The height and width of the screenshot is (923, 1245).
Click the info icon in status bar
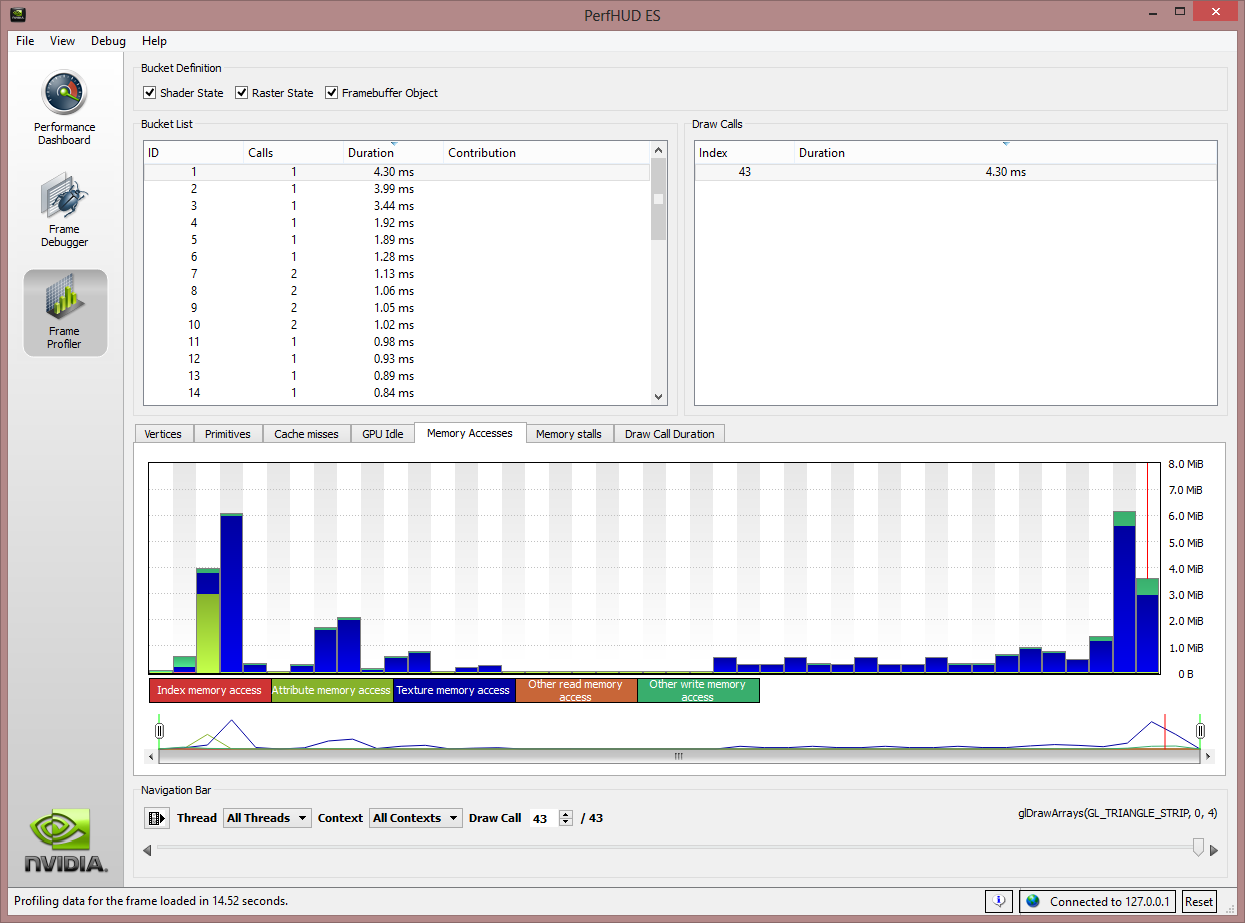[x=999, y=901]
